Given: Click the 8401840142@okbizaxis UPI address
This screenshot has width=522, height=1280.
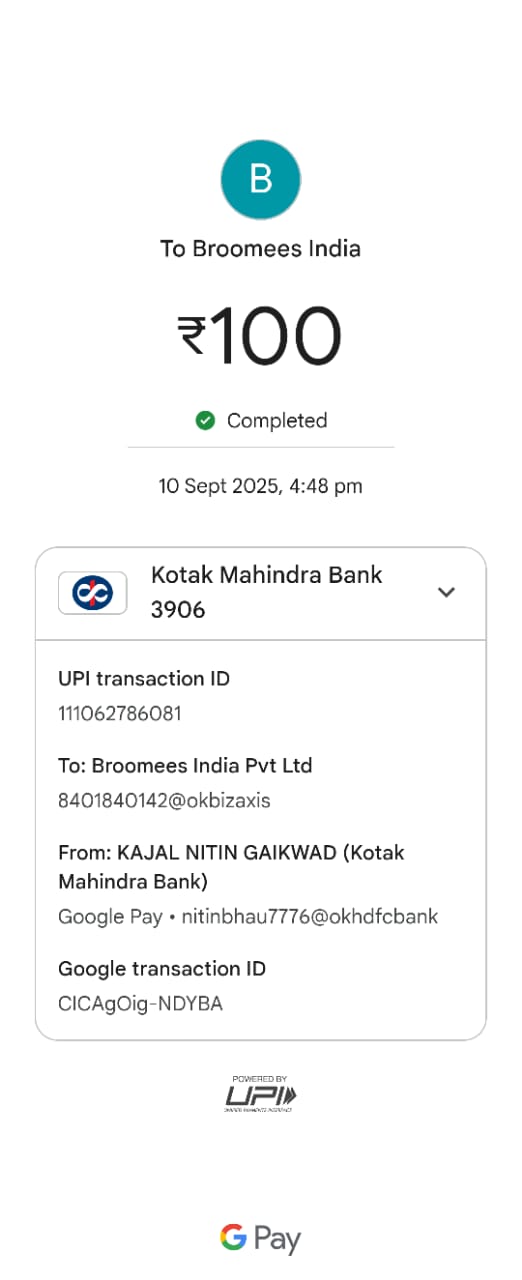Looking at the screenshot, I should pos(165,801).
